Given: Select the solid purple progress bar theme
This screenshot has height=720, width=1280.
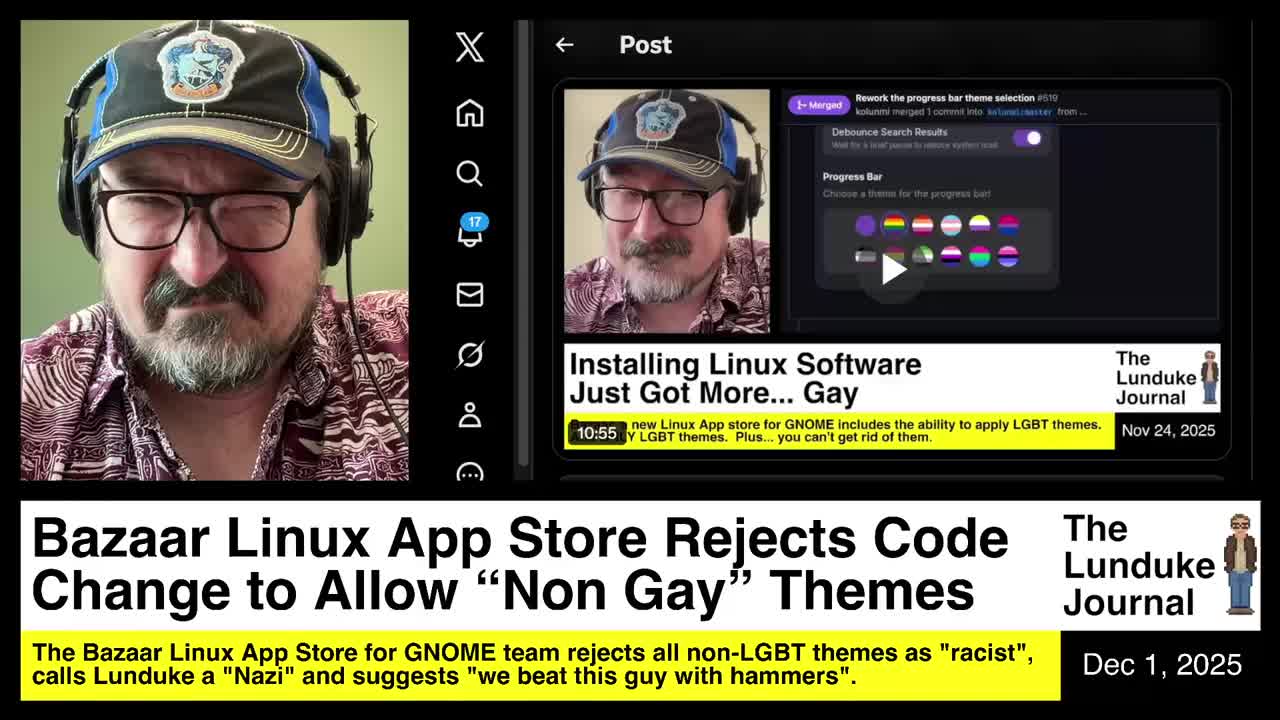Looking at the screenshot, I should [x=865, y=225].
